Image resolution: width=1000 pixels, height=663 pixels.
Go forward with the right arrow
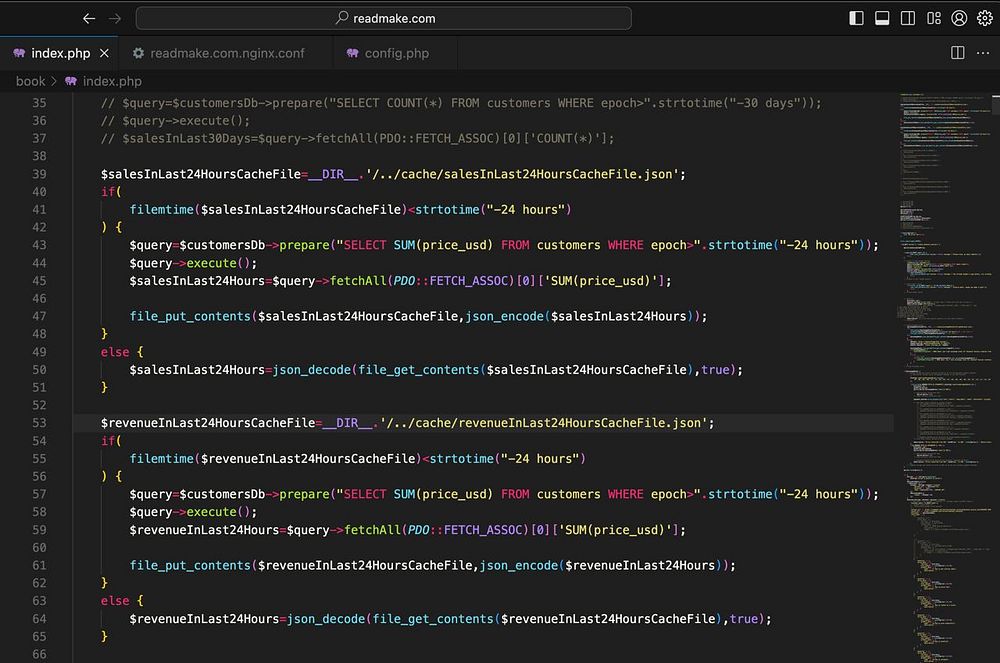pyautogui.click(x=115, y=18)
